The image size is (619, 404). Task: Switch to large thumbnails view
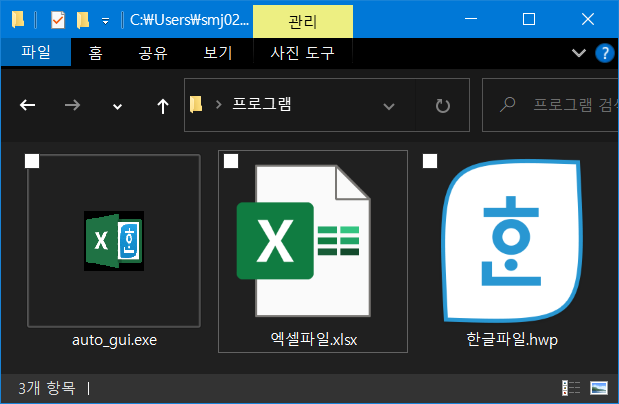(x=599, y=388)
